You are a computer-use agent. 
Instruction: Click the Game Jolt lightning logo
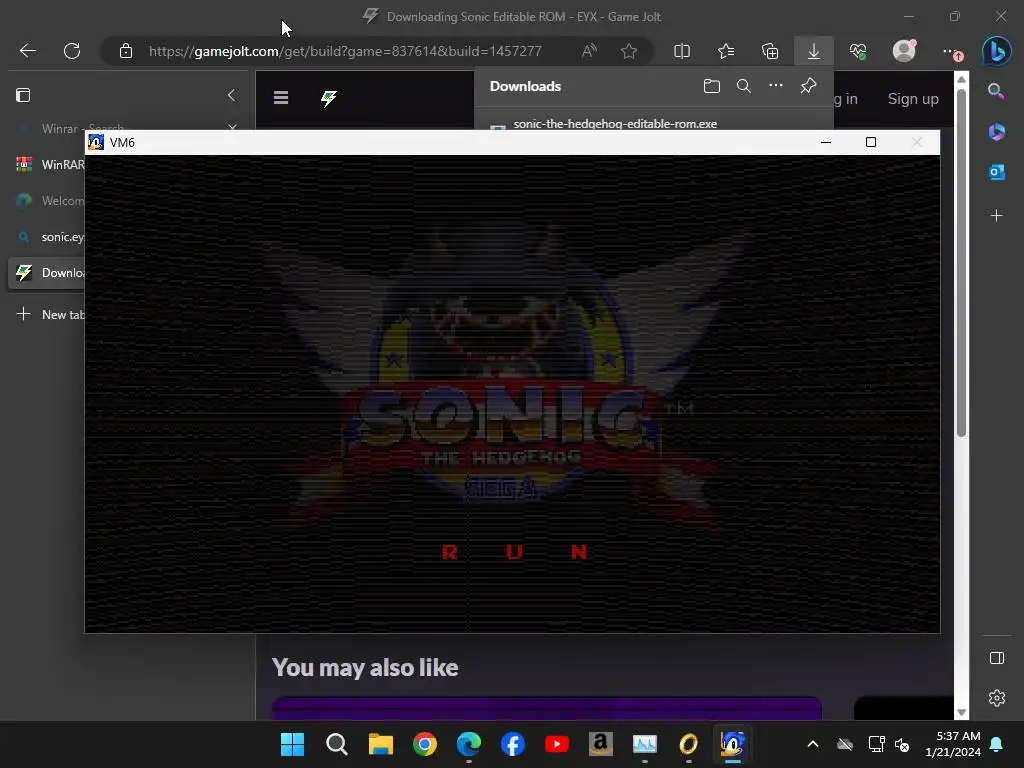[328, 98]
